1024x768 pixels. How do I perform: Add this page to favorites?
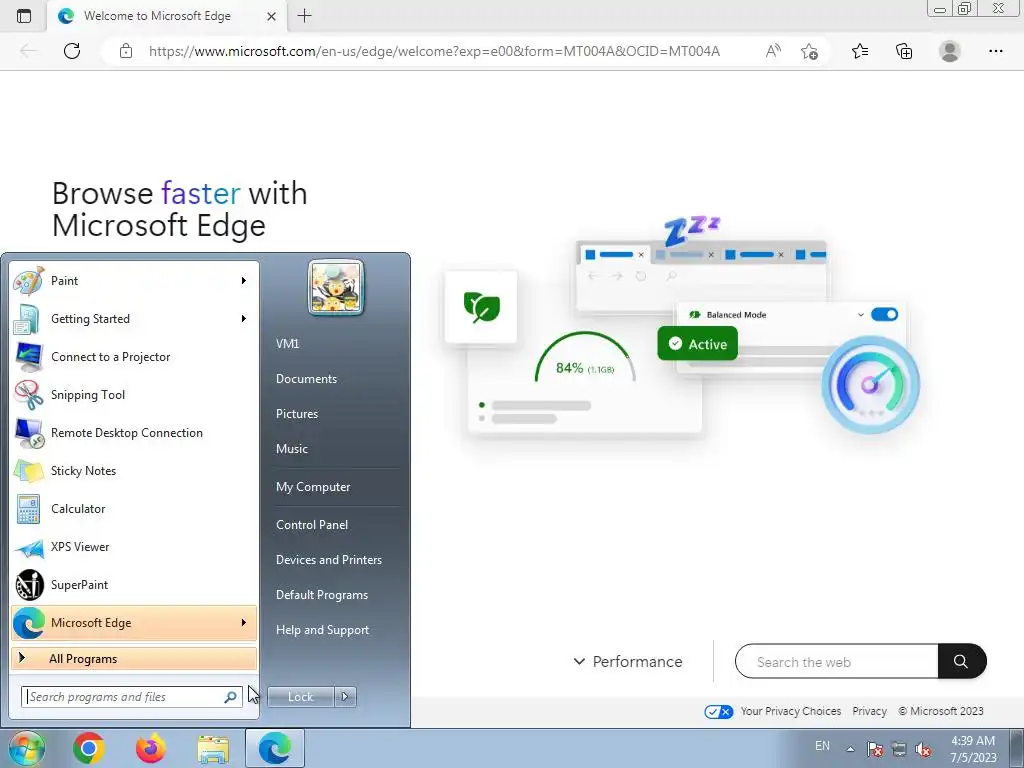(809, 51)
